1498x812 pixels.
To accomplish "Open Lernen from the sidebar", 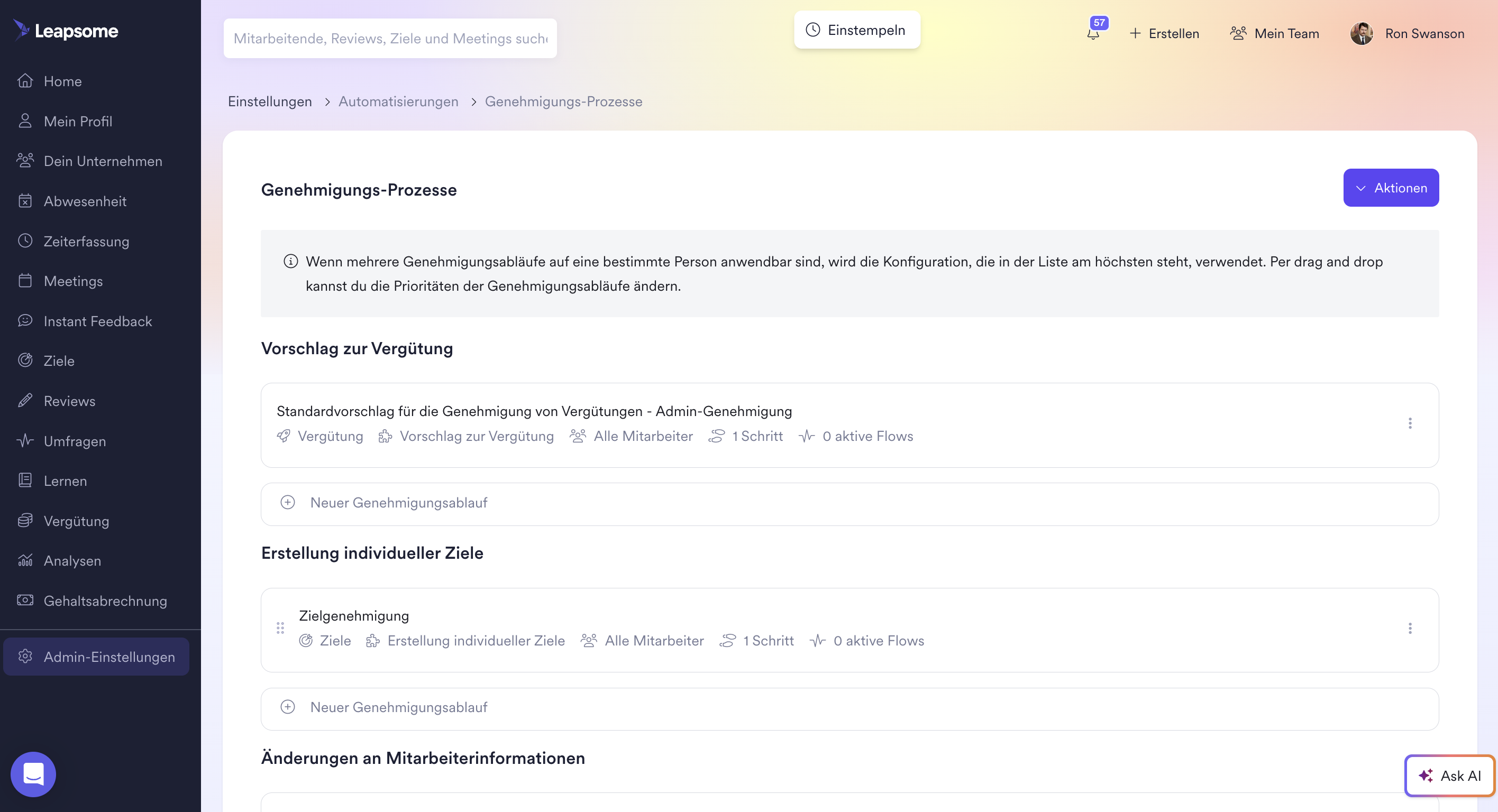I will pyautogui.click(x=65, y=481).
